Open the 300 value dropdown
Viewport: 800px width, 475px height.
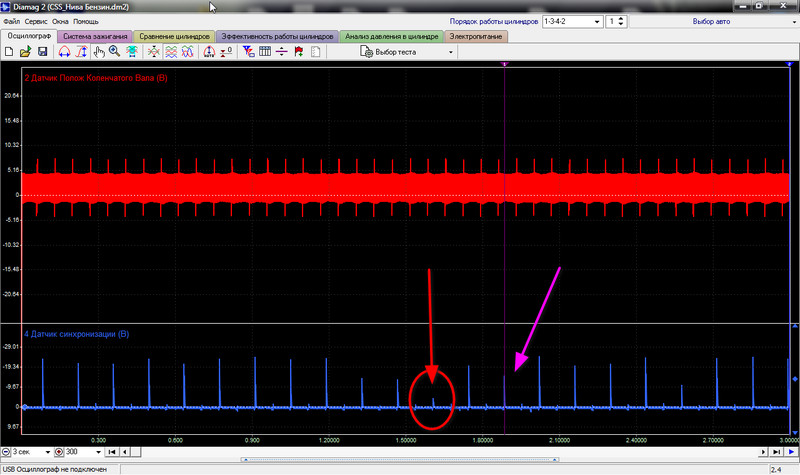[x=98, y=452]
